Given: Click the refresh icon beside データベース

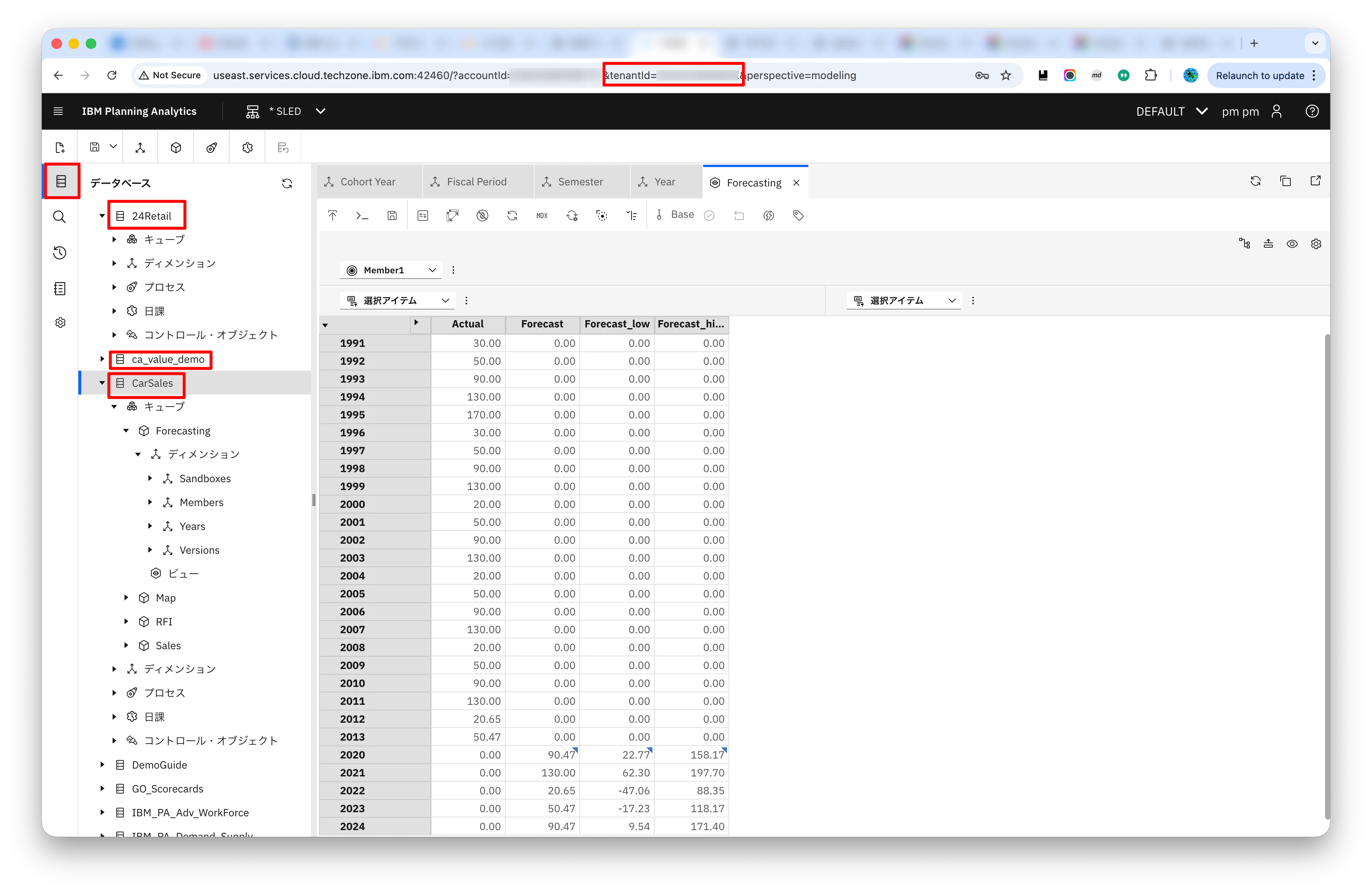Looking at the screenshot, I should click(287, 183).
